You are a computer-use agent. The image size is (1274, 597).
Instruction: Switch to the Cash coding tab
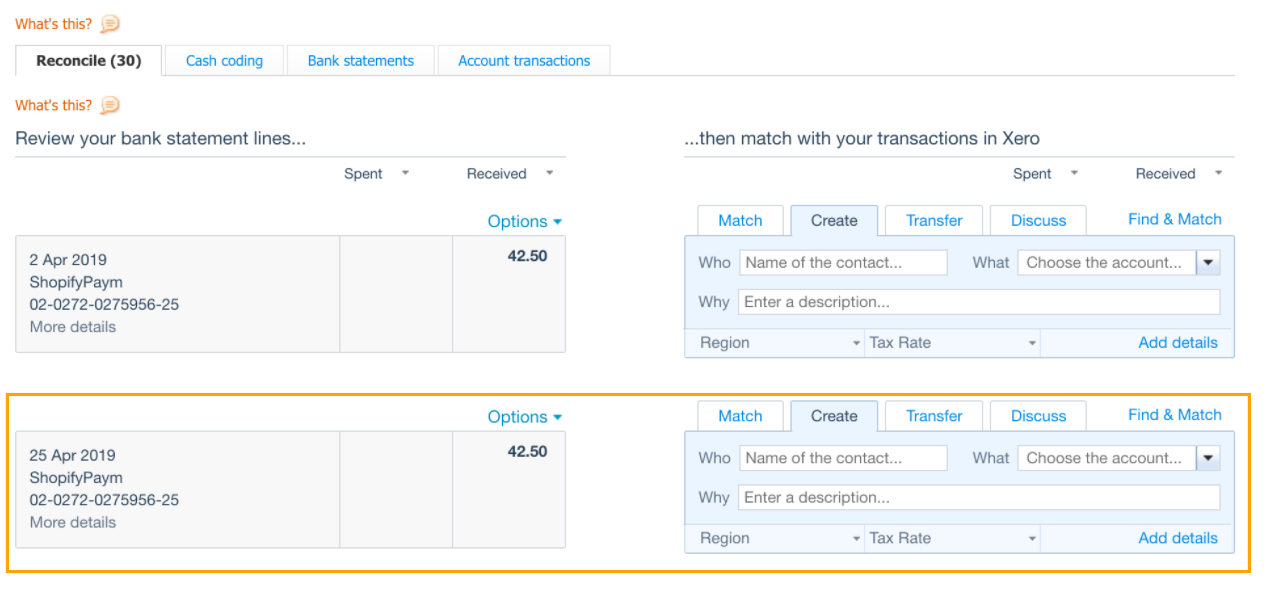(x=224, y=61)
